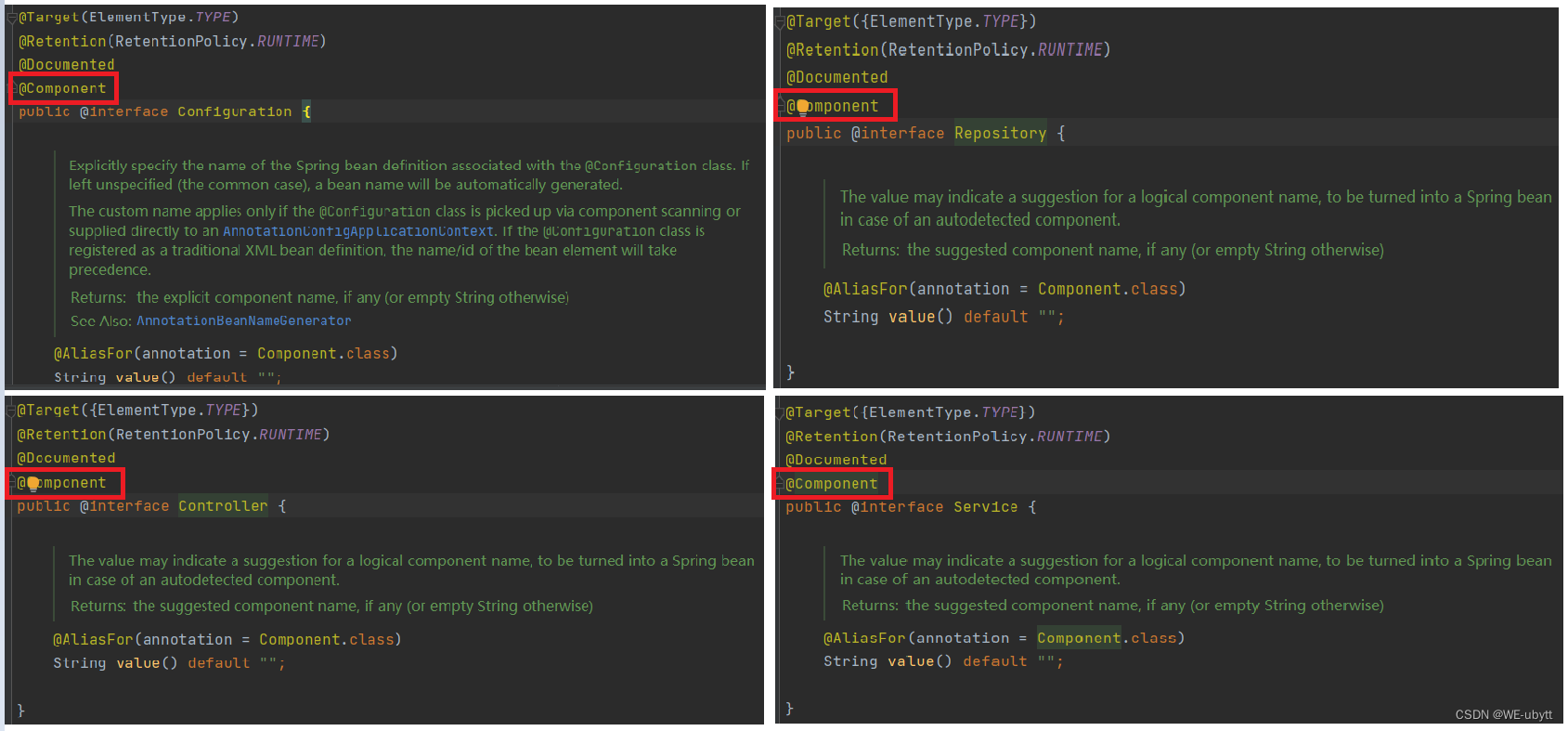
Task: Click the closing brace in Repository panel
Action: pyautogui.click(x=791, y=372)
